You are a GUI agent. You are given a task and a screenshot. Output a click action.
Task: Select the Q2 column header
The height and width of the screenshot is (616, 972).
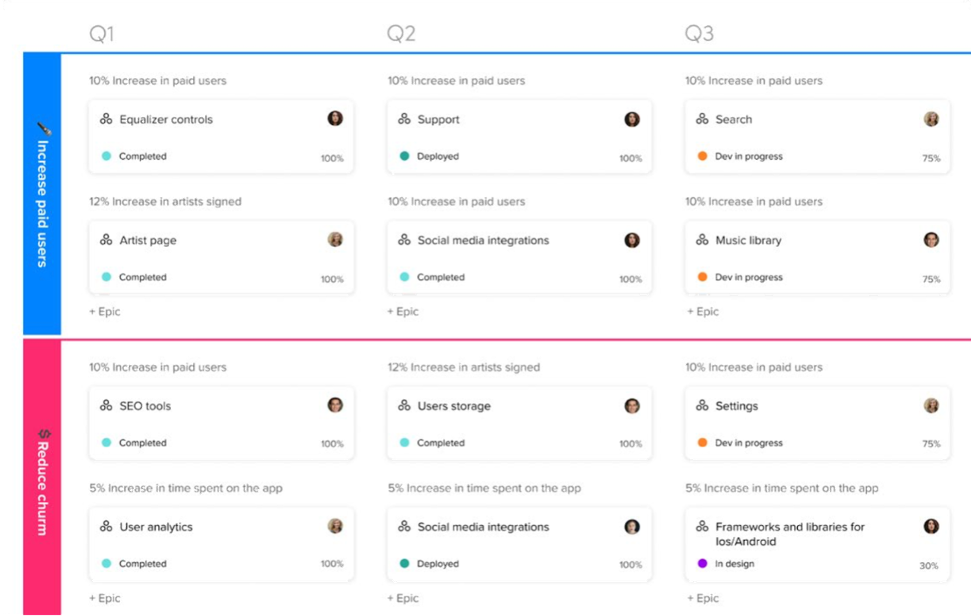click(401, 34)
